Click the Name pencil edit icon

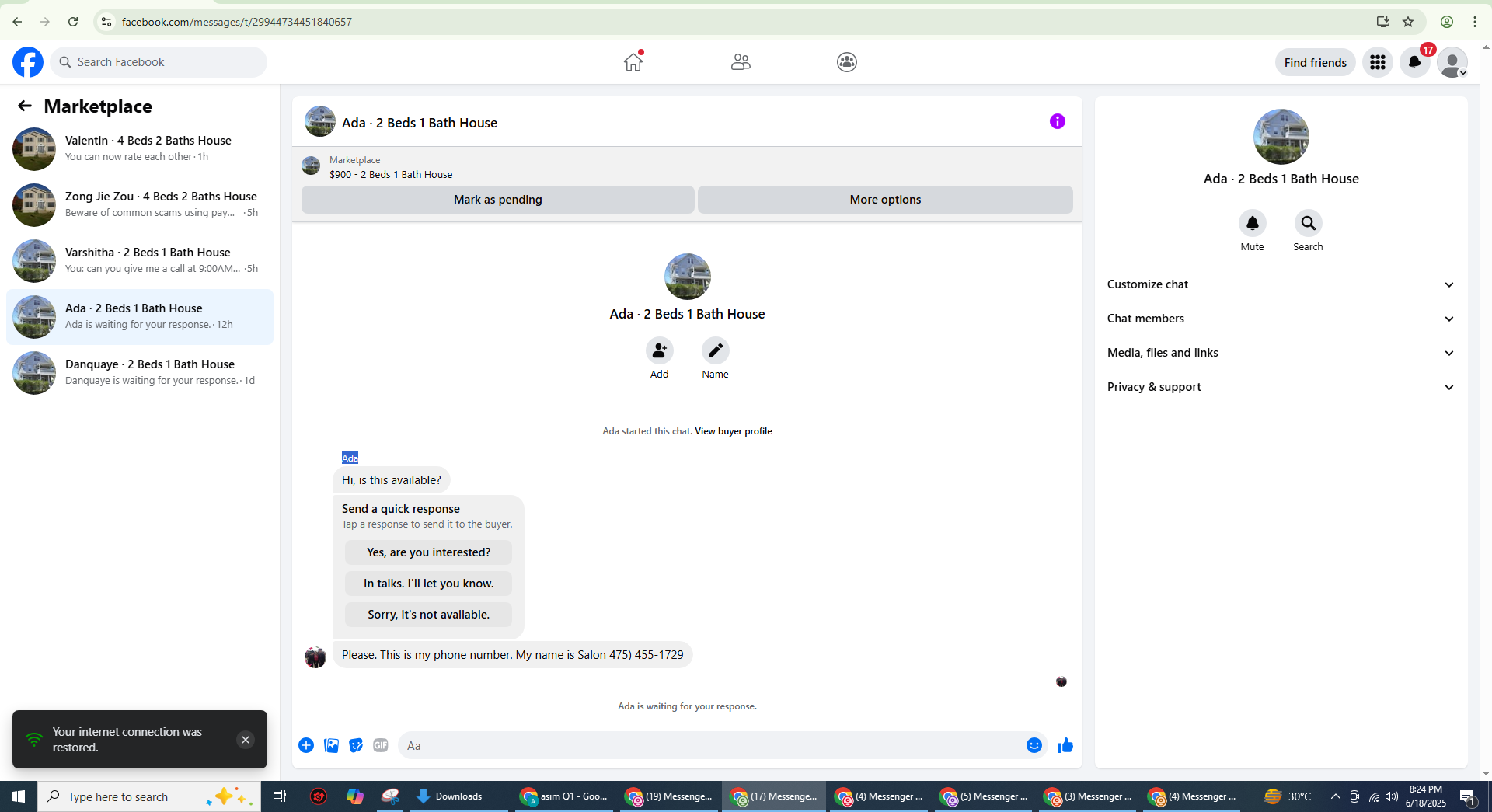[715, 350]
